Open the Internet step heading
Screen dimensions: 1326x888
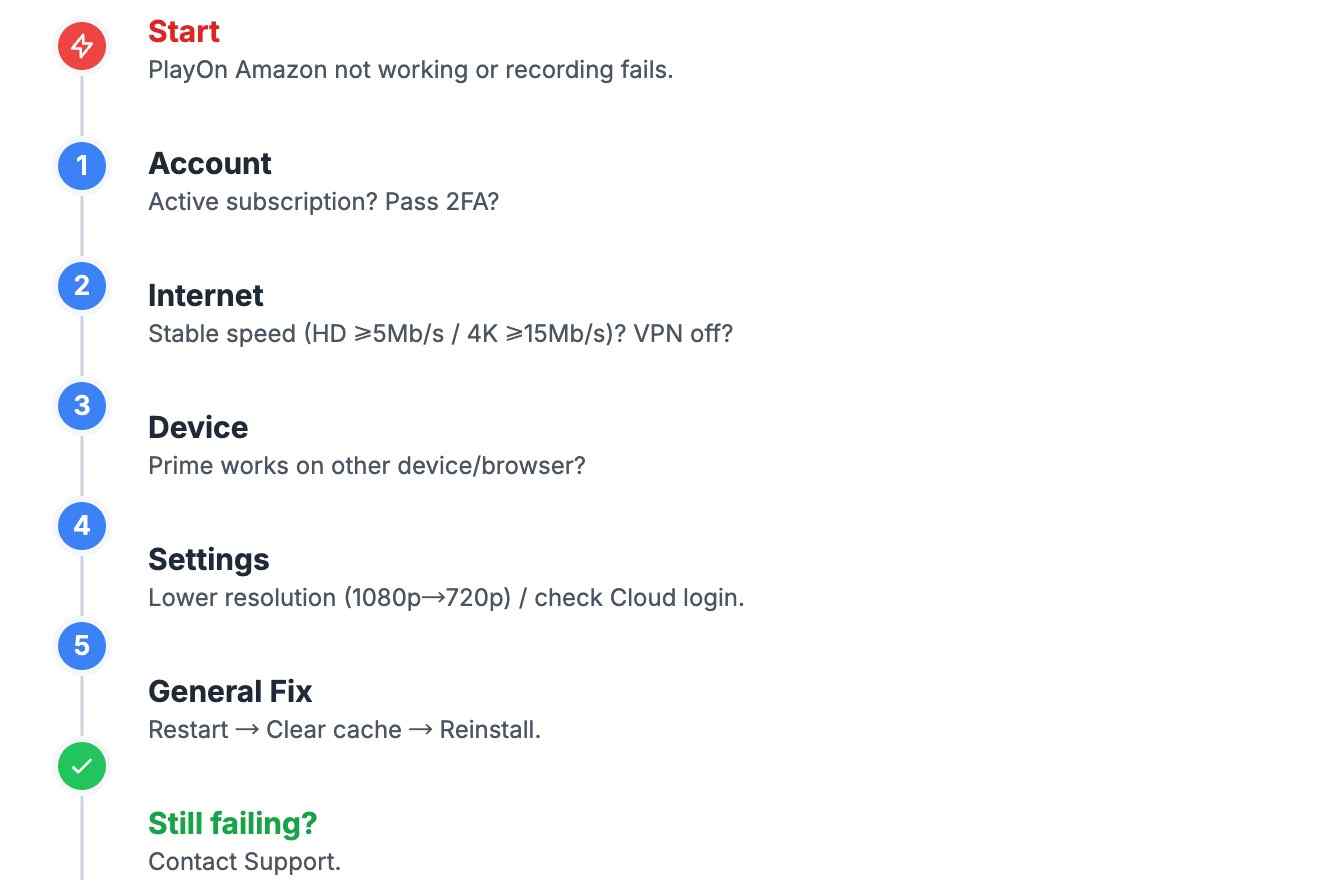click(206, 296)
